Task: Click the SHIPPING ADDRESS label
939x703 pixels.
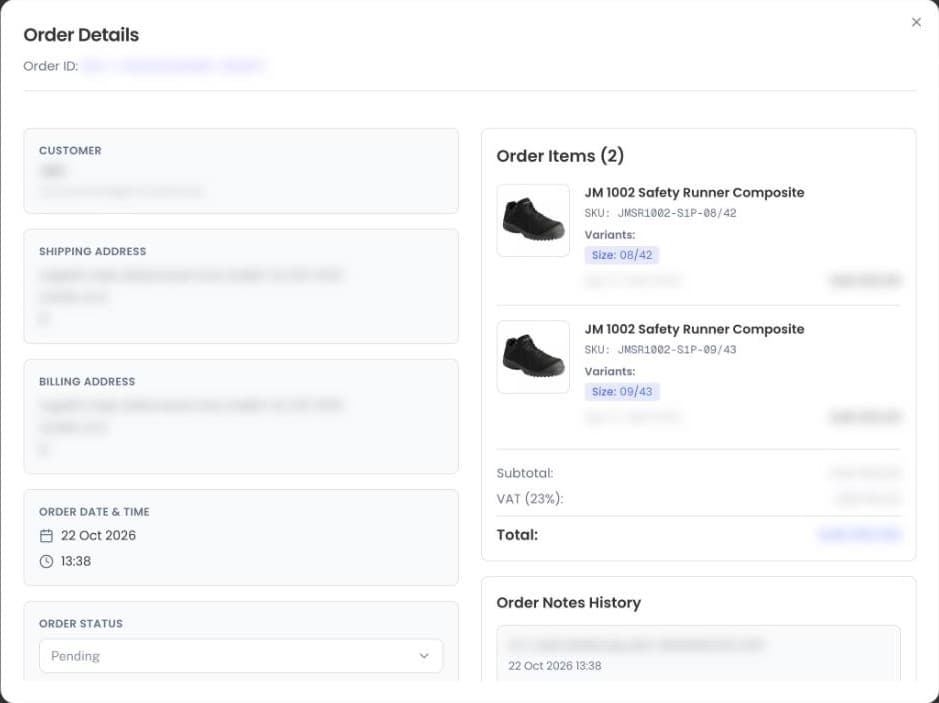Action: [92, 251]
